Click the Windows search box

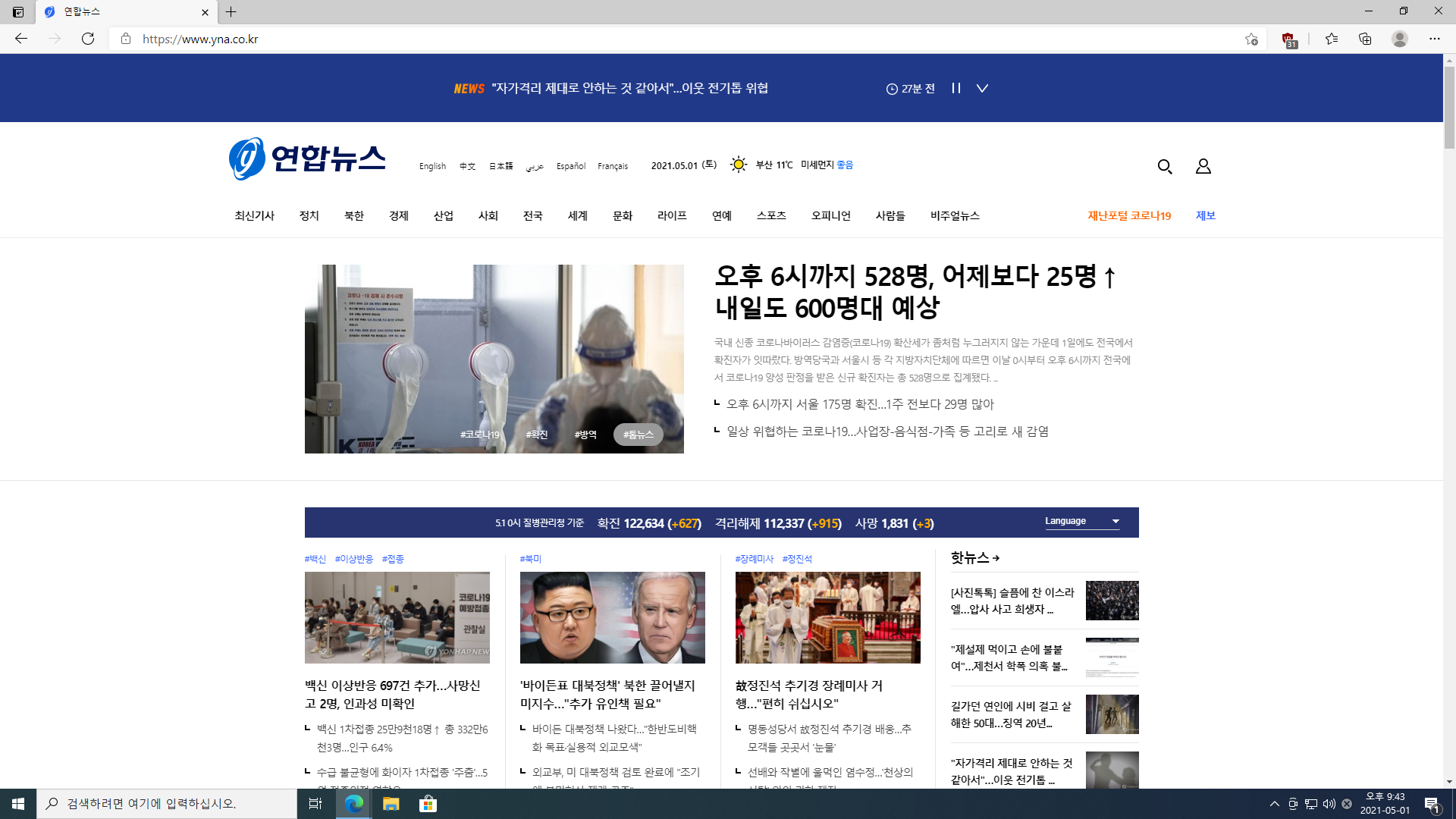167,804
